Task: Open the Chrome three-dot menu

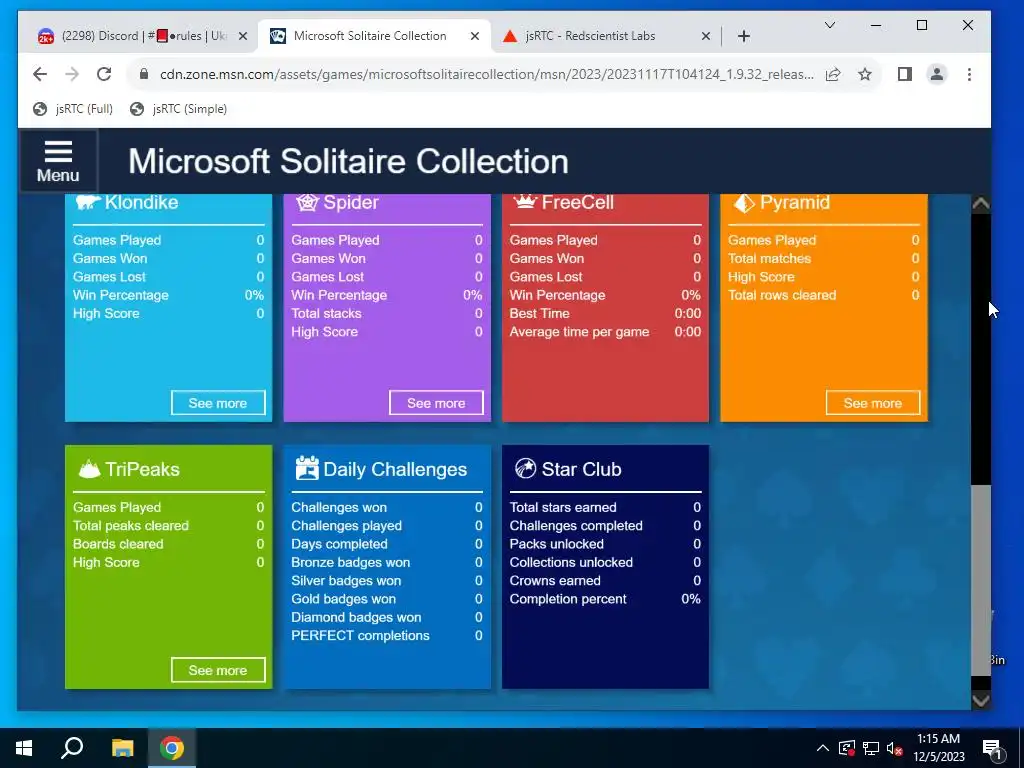Action: 969,74
